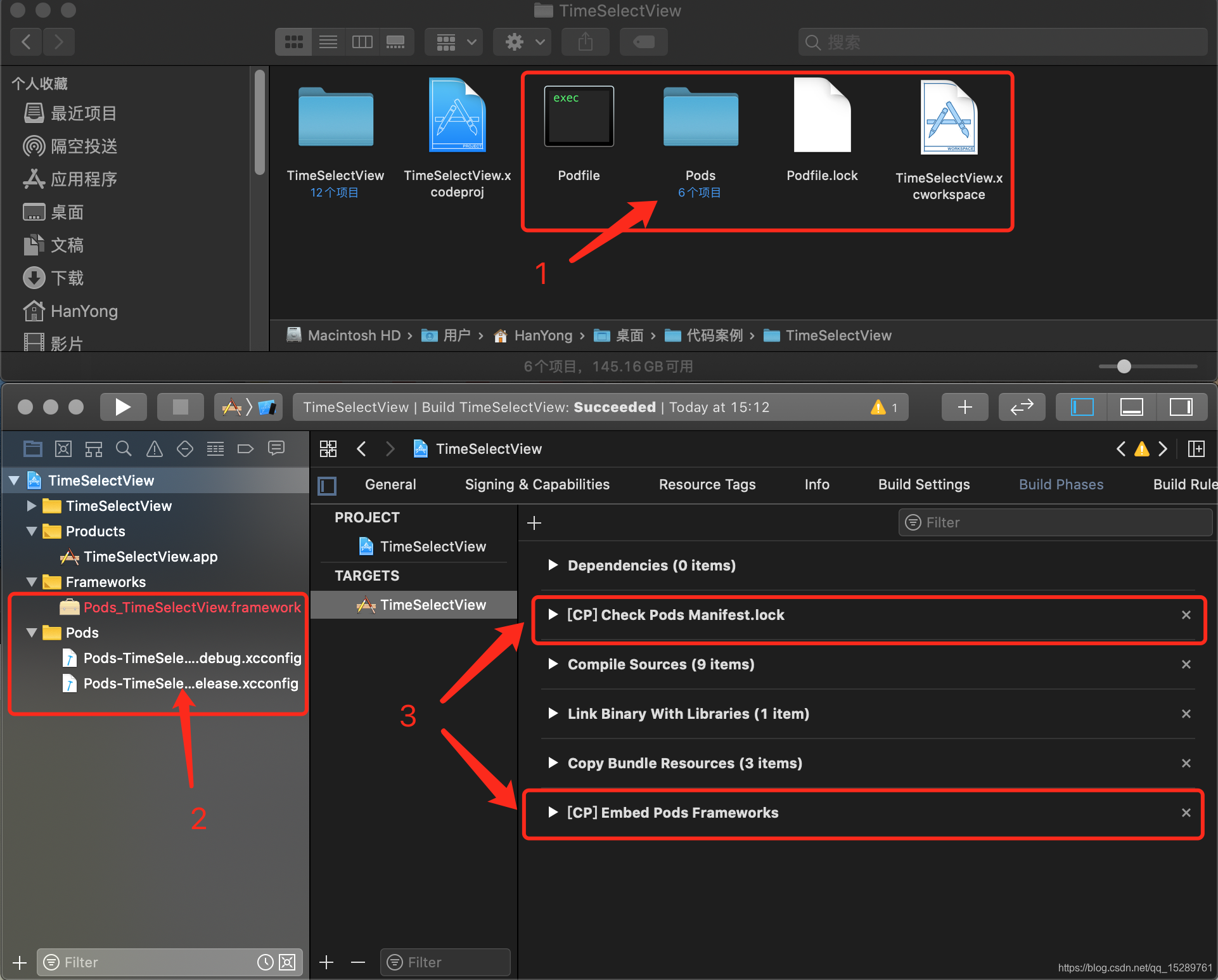Image resolution: width=1218 pixels, height=980 pixels.
Task: Expand Link Binary With Libraries phase
Action: pyautogui.click(x=553, y=714)
